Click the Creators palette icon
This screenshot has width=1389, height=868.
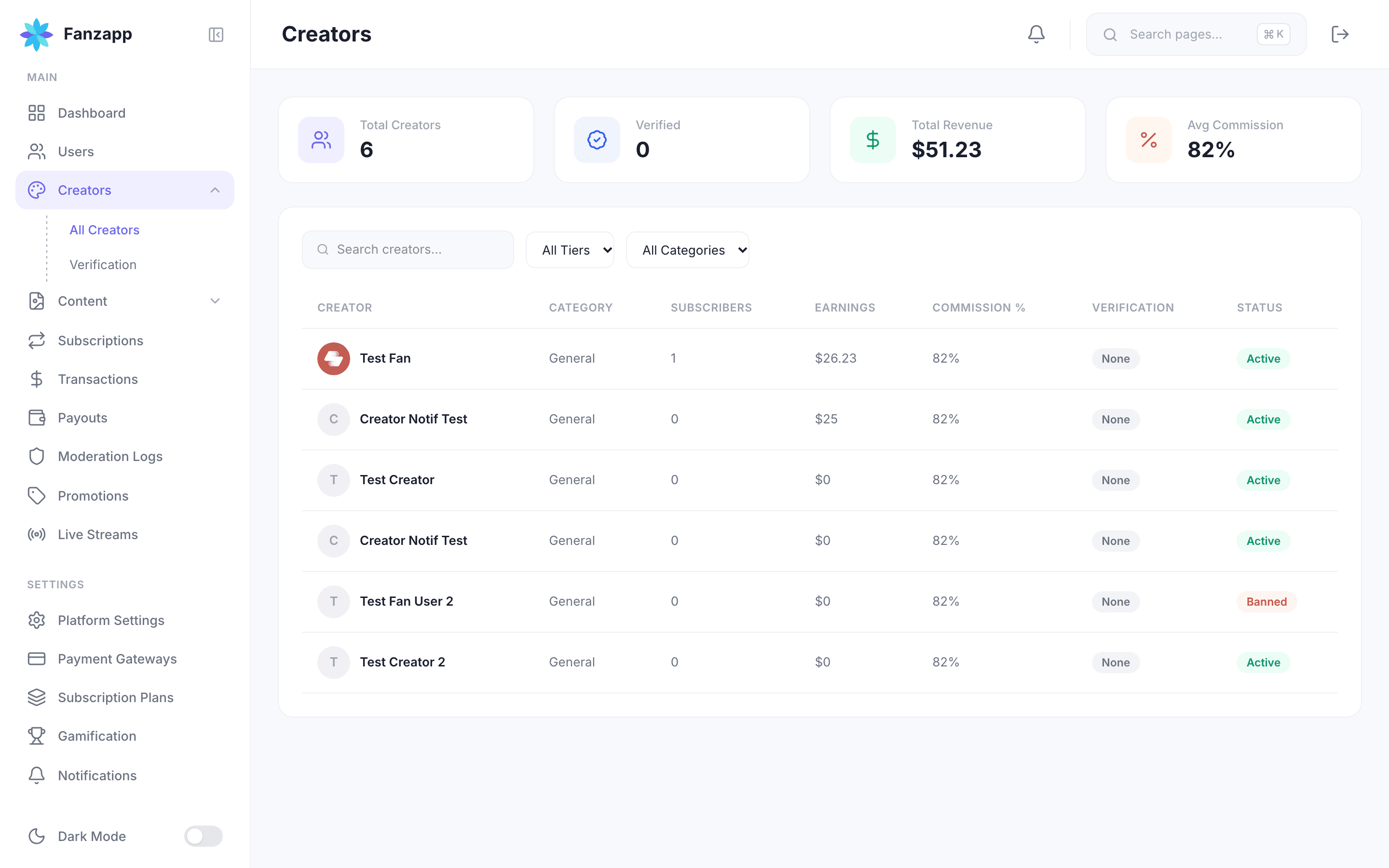click(37, 190)
